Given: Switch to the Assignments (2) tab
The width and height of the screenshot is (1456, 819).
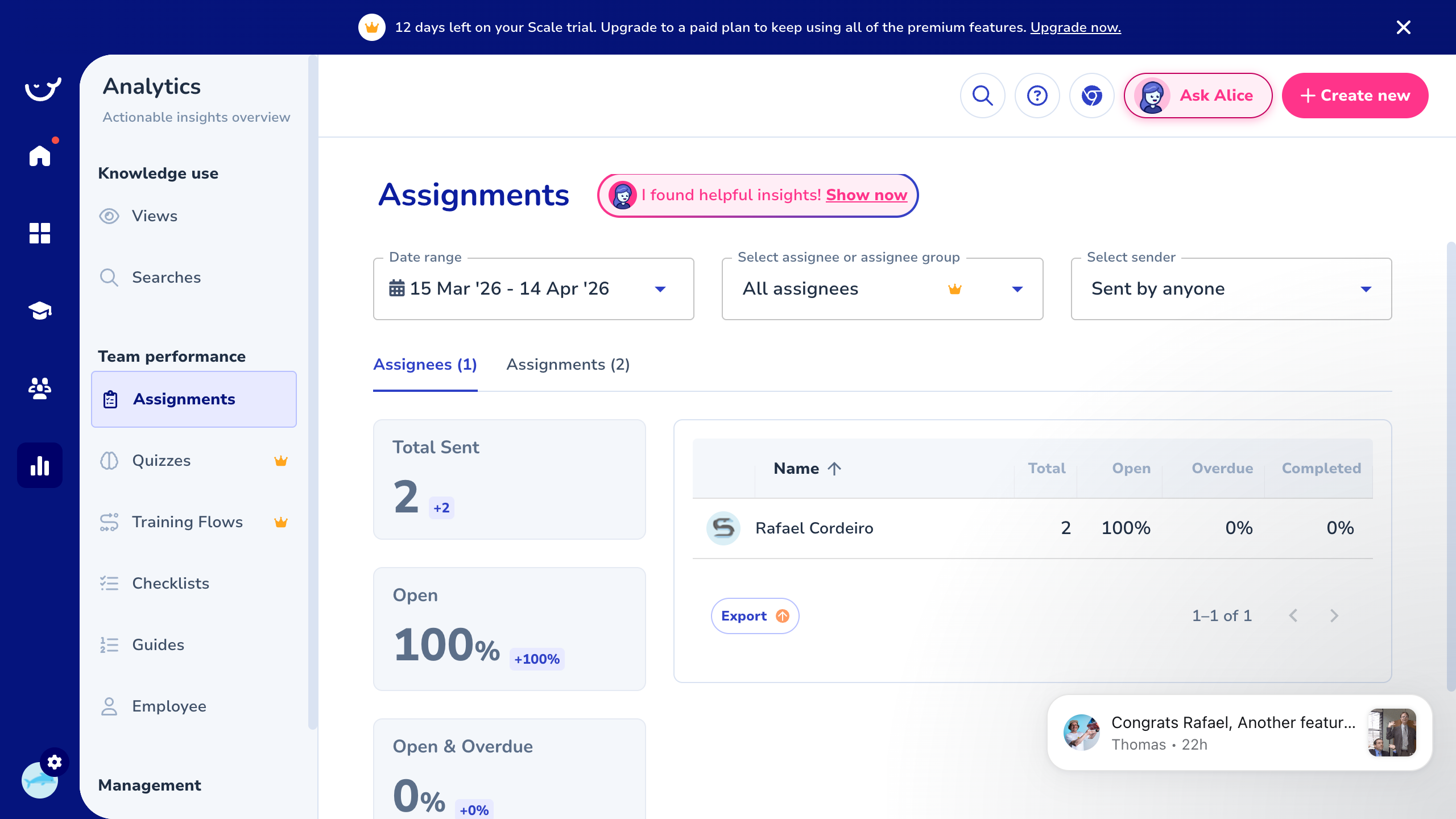Looking at the screenshot, I should pyautogui.click(x=568, y=365).
